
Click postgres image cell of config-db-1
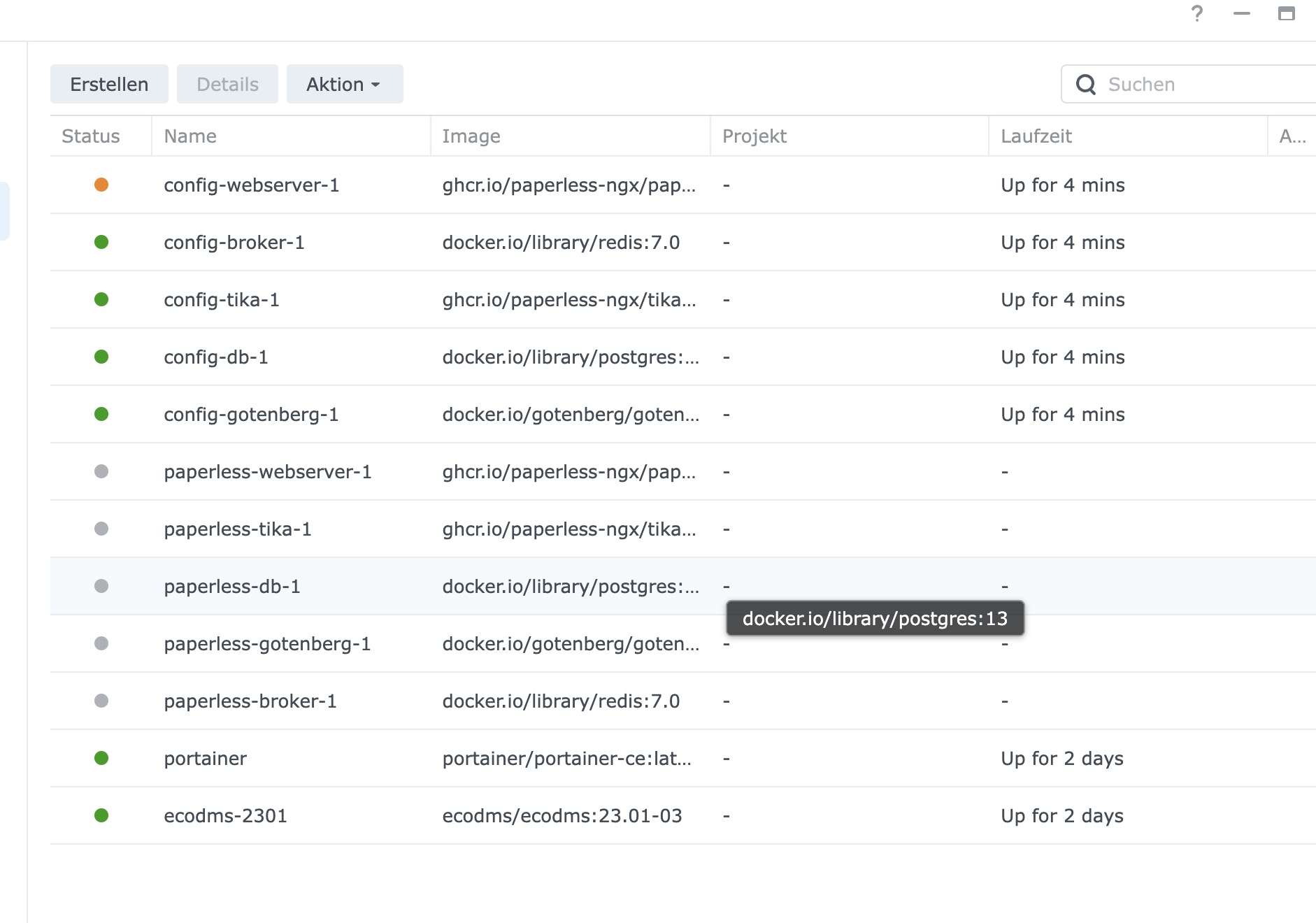pyautogui.click(x=571, y=357)
